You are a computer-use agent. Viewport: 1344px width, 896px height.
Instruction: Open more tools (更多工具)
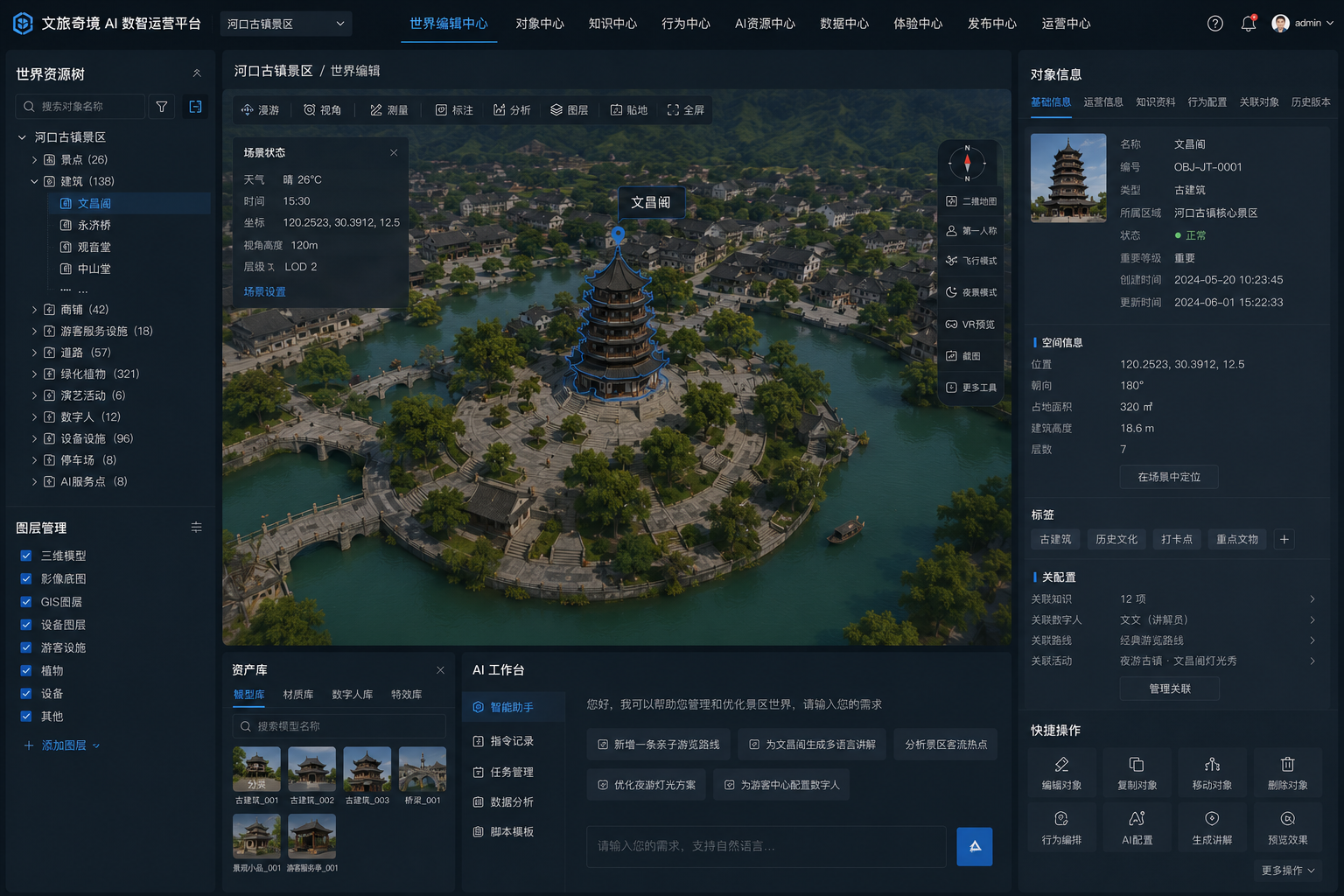(971, 388)
